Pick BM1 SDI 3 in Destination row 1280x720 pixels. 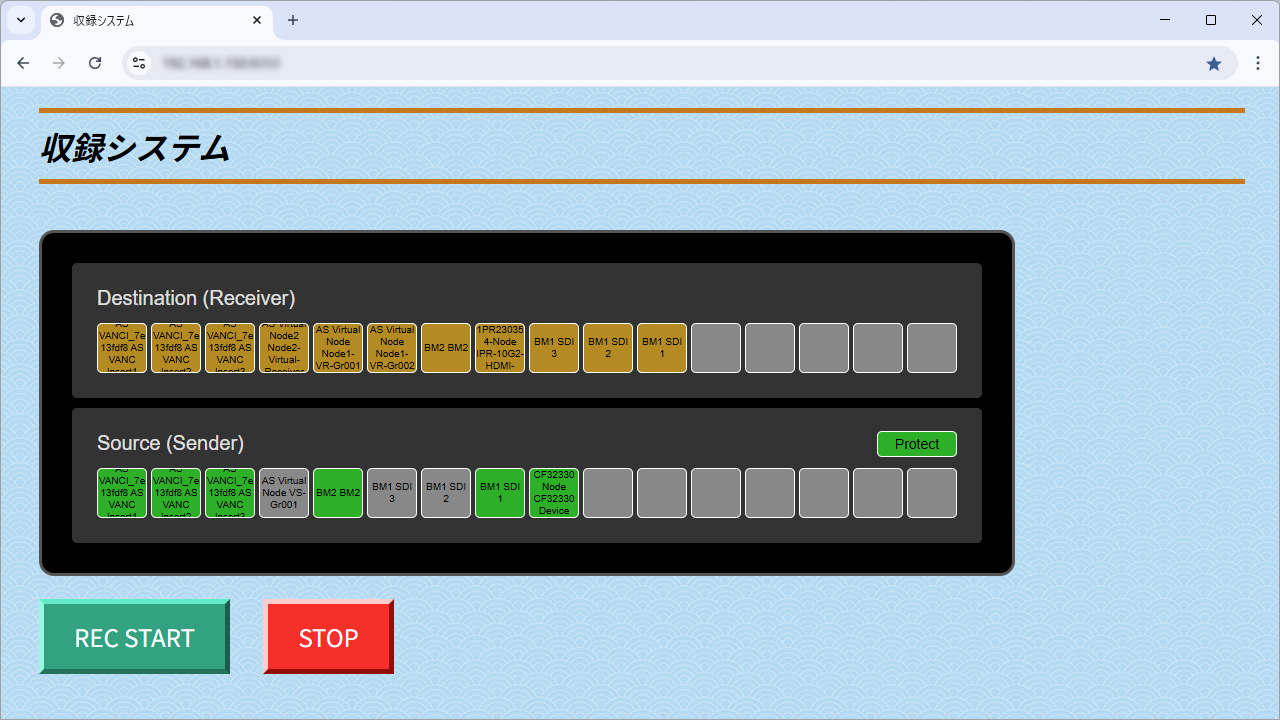554,348
